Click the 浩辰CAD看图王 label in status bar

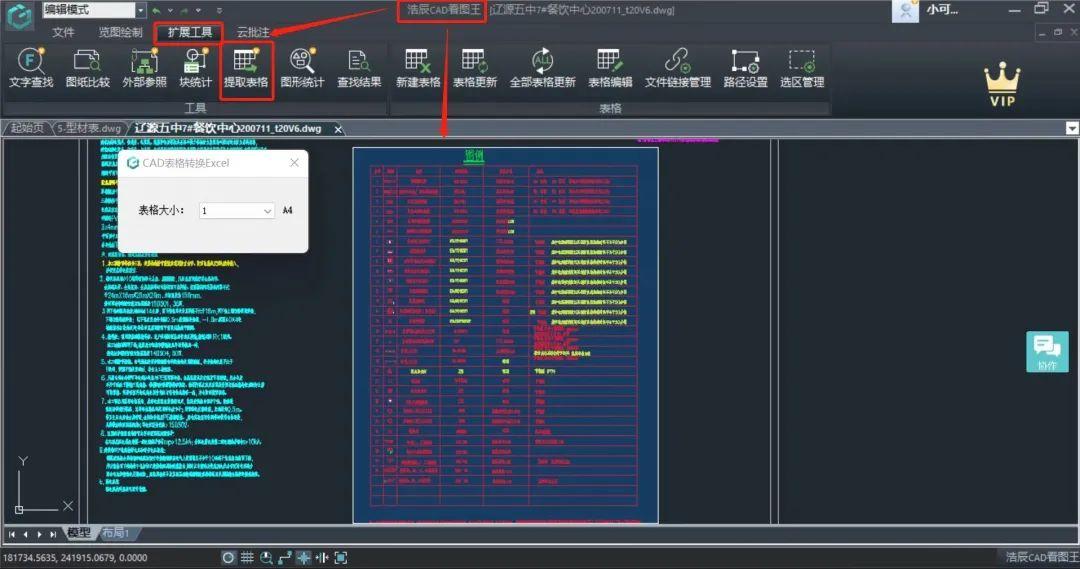pyautogui.click(x=1041, y=557)
